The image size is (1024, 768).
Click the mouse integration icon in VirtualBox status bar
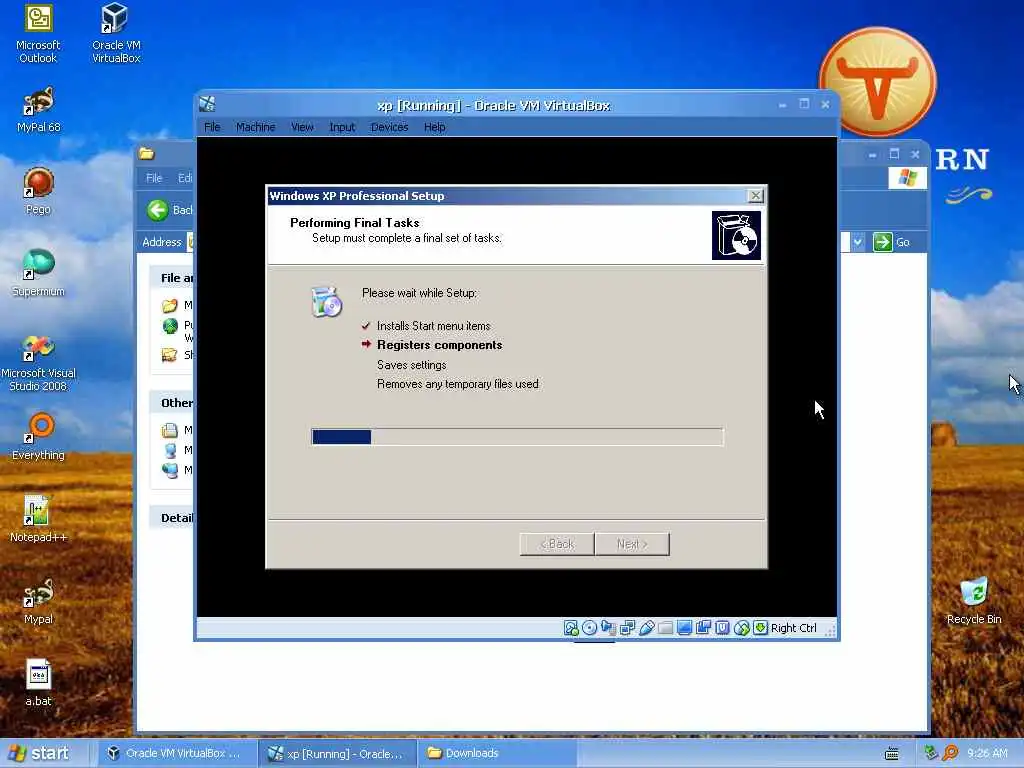point(741,628)
